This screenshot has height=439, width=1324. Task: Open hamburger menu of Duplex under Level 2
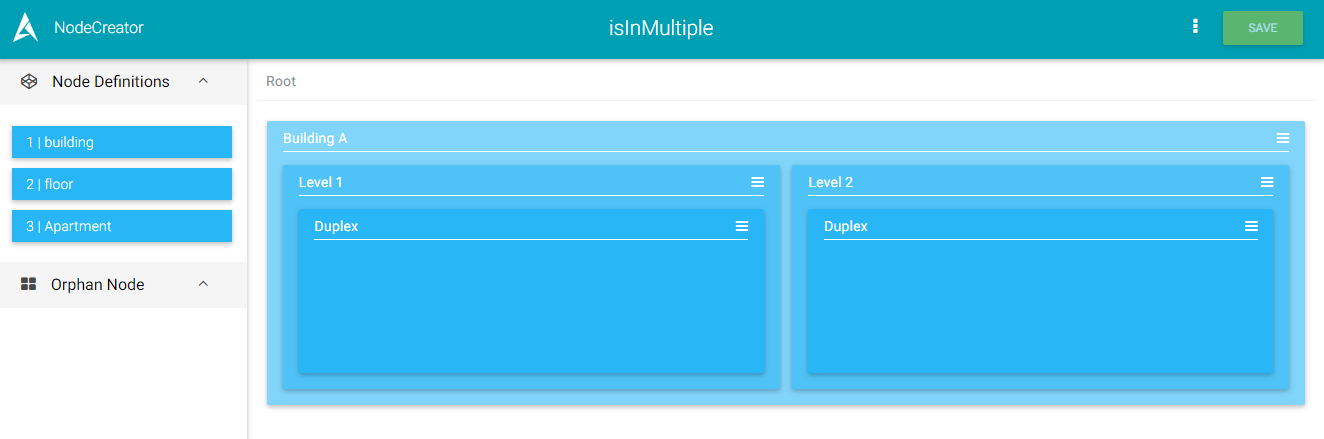1251,226
